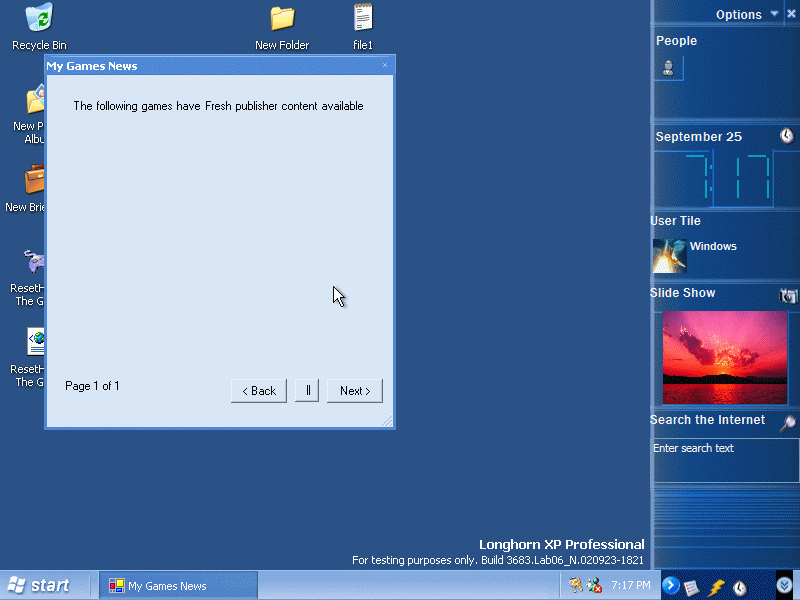Close the sidebar with its X button
The height and width of the screenshot is (600, 800).
[x=791, y=14]
